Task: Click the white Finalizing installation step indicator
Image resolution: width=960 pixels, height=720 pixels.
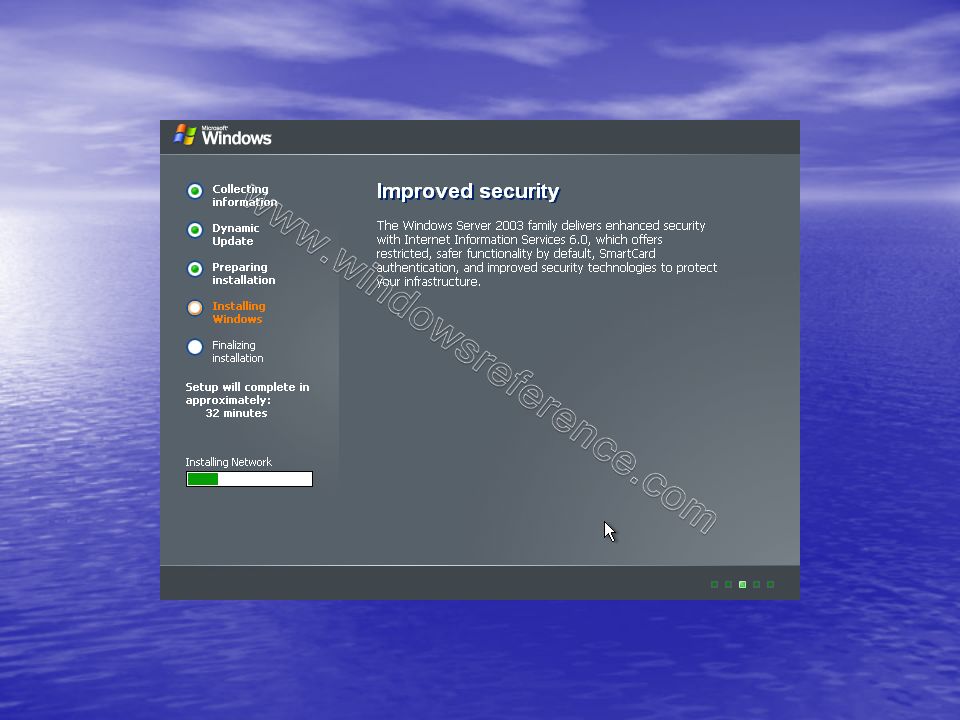Action: [x=195, y=347]
